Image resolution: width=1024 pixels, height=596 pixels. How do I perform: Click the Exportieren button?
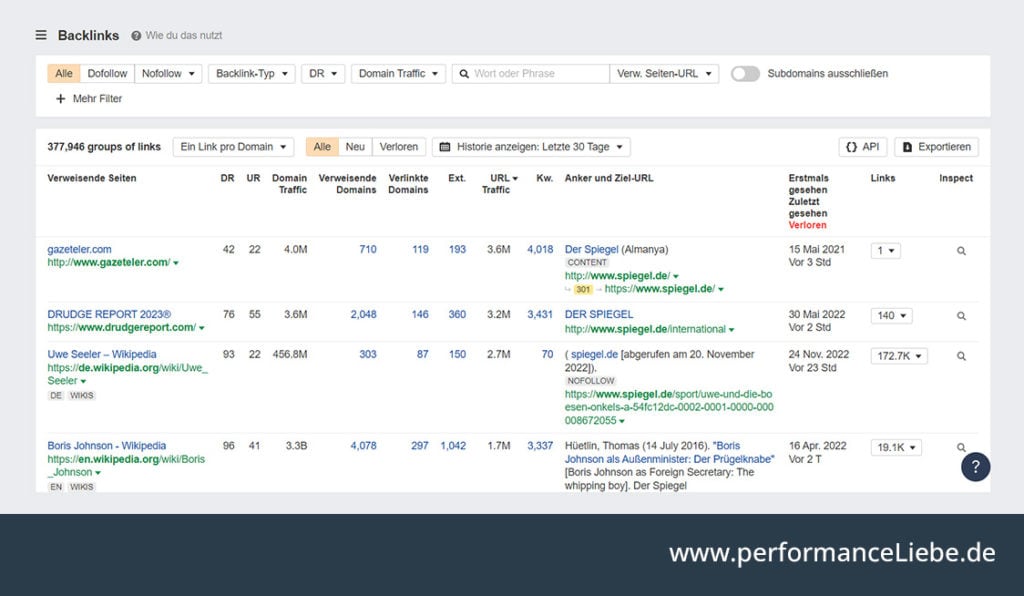(936, 147)
